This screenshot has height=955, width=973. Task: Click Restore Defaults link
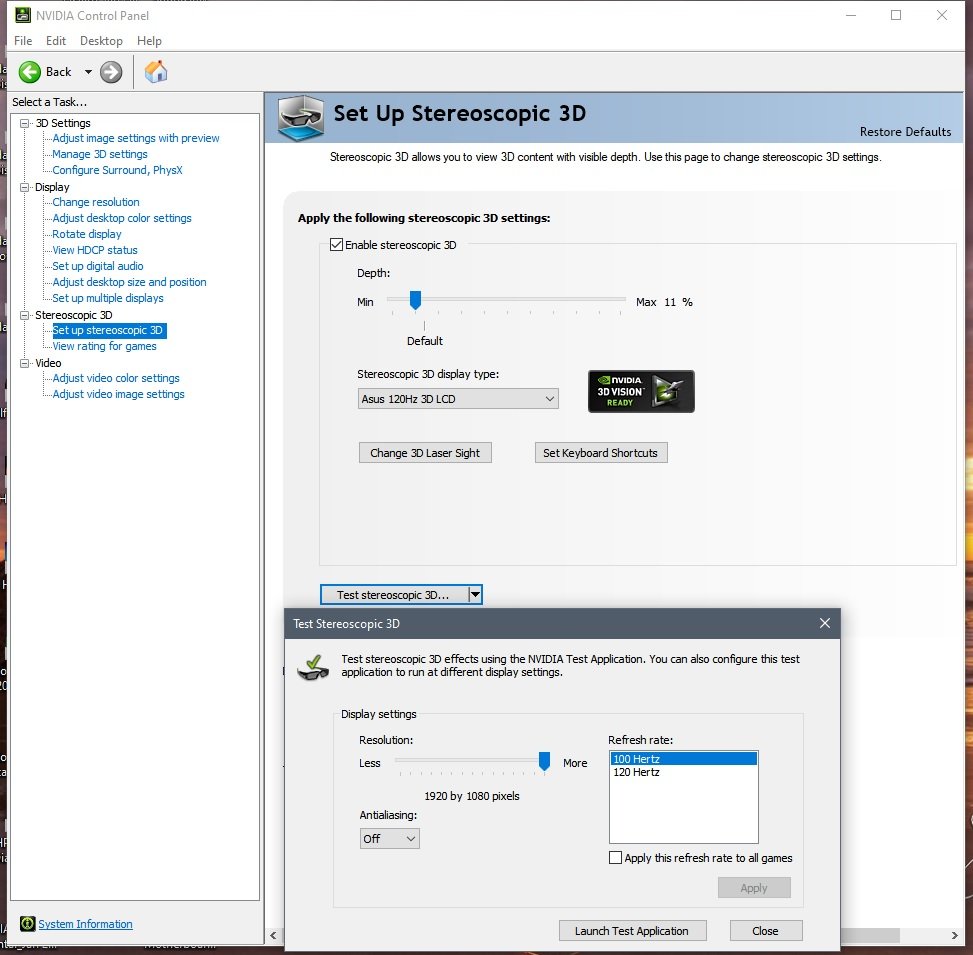coord(905,132)
